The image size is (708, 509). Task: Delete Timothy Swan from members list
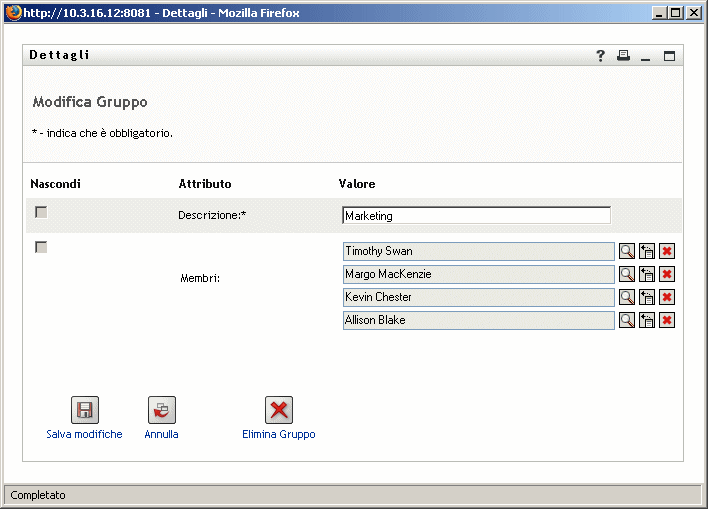click(x=667, y=251)
